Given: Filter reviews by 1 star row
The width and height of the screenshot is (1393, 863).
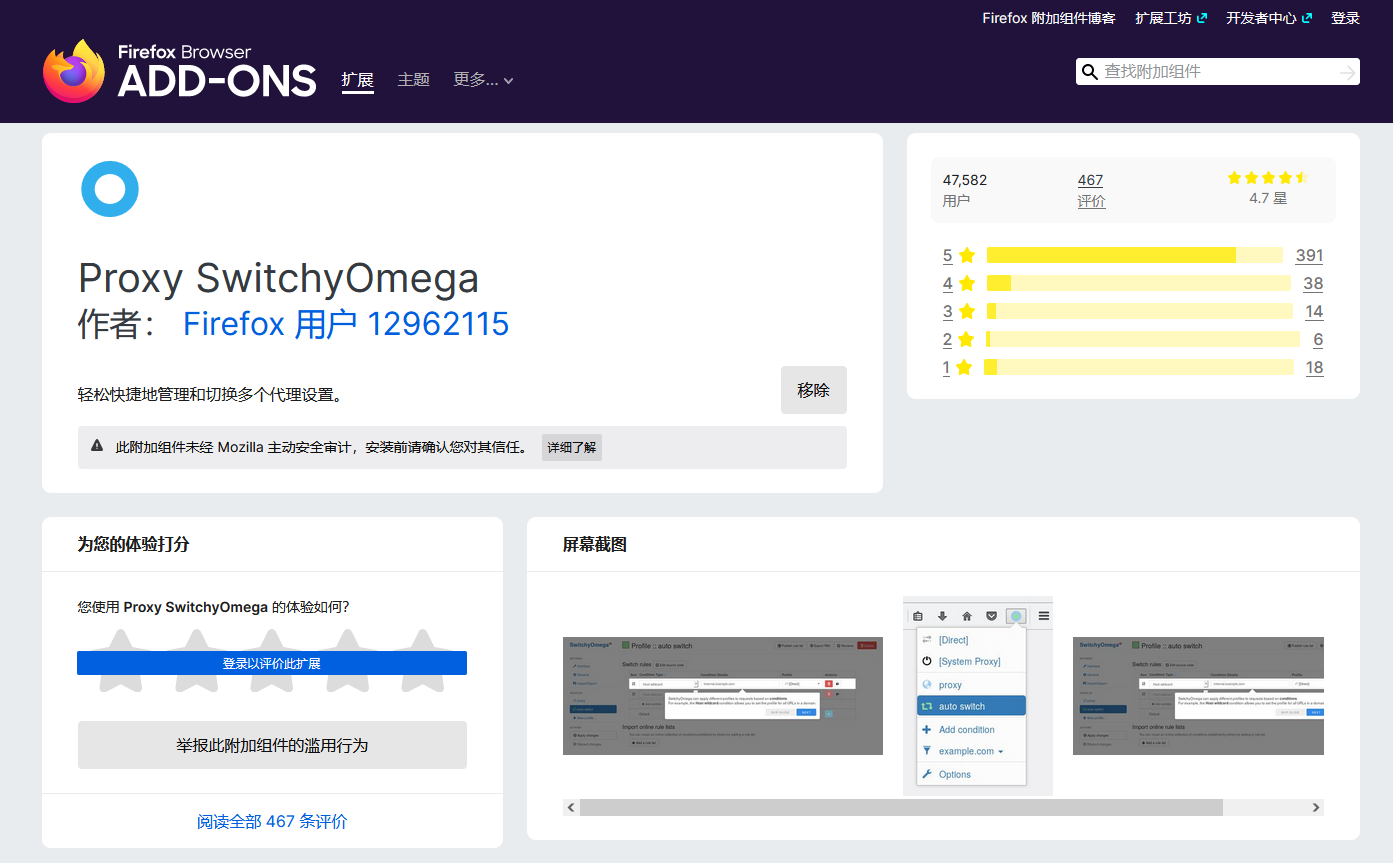Looking at the screenshot, I should click(x=1133, y=367).
